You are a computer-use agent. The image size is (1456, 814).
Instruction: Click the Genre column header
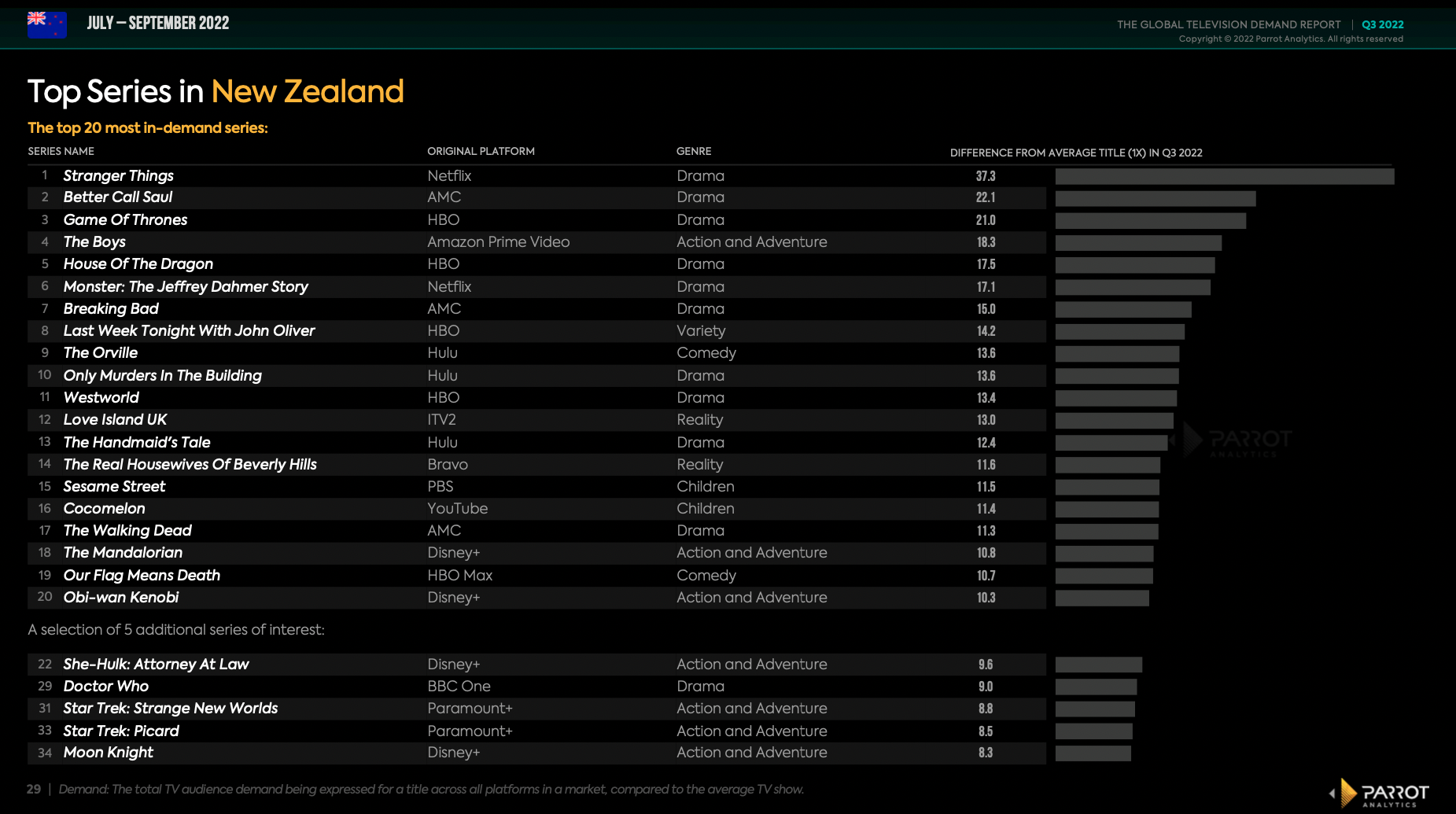(x=693, y=151)
